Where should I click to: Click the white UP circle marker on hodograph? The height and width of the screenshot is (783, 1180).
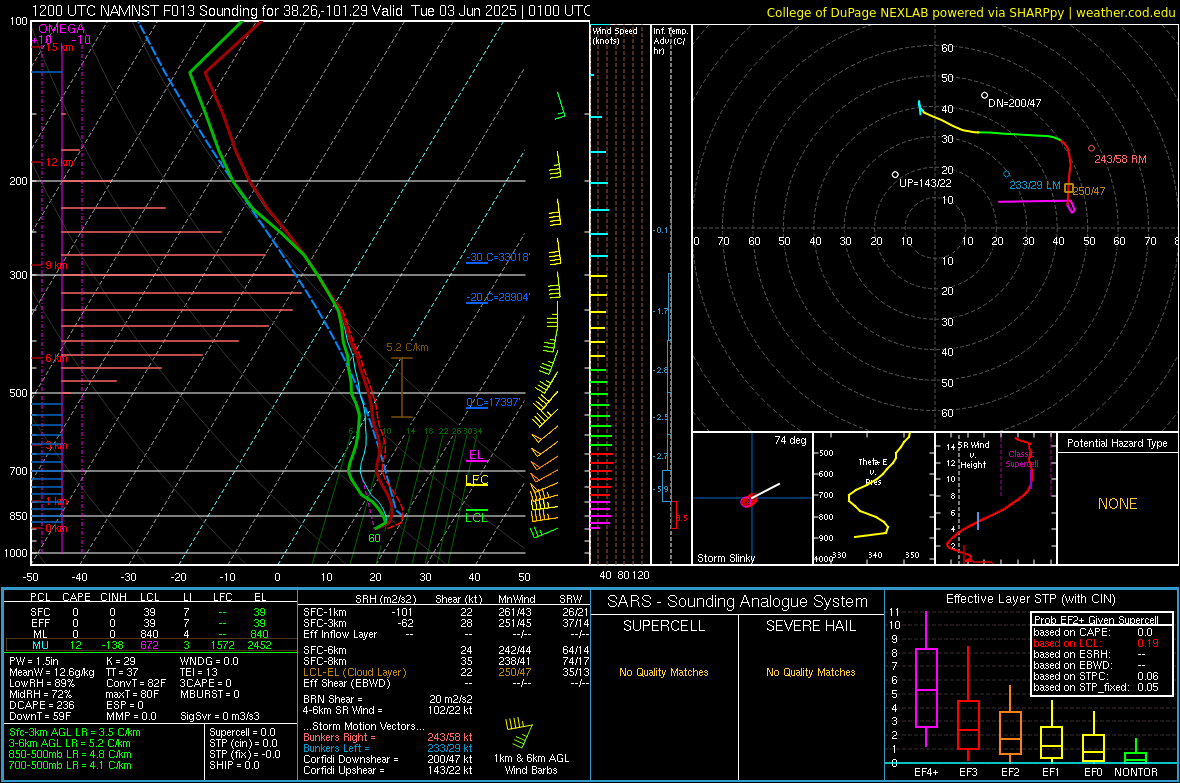click(x=895, y=175)
